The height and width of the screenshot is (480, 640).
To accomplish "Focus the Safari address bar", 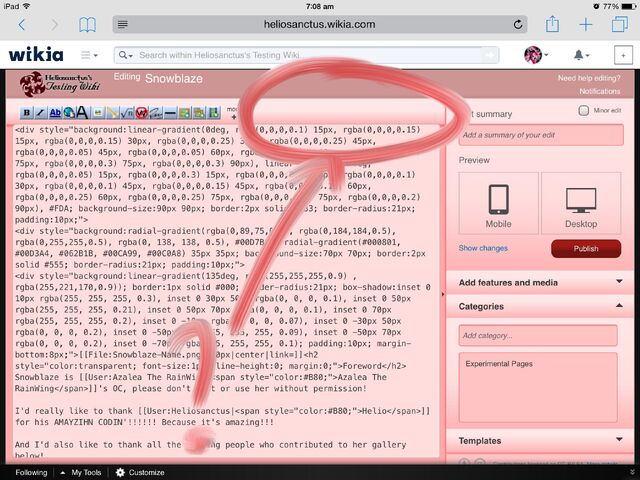I will (x=320, y=24).
